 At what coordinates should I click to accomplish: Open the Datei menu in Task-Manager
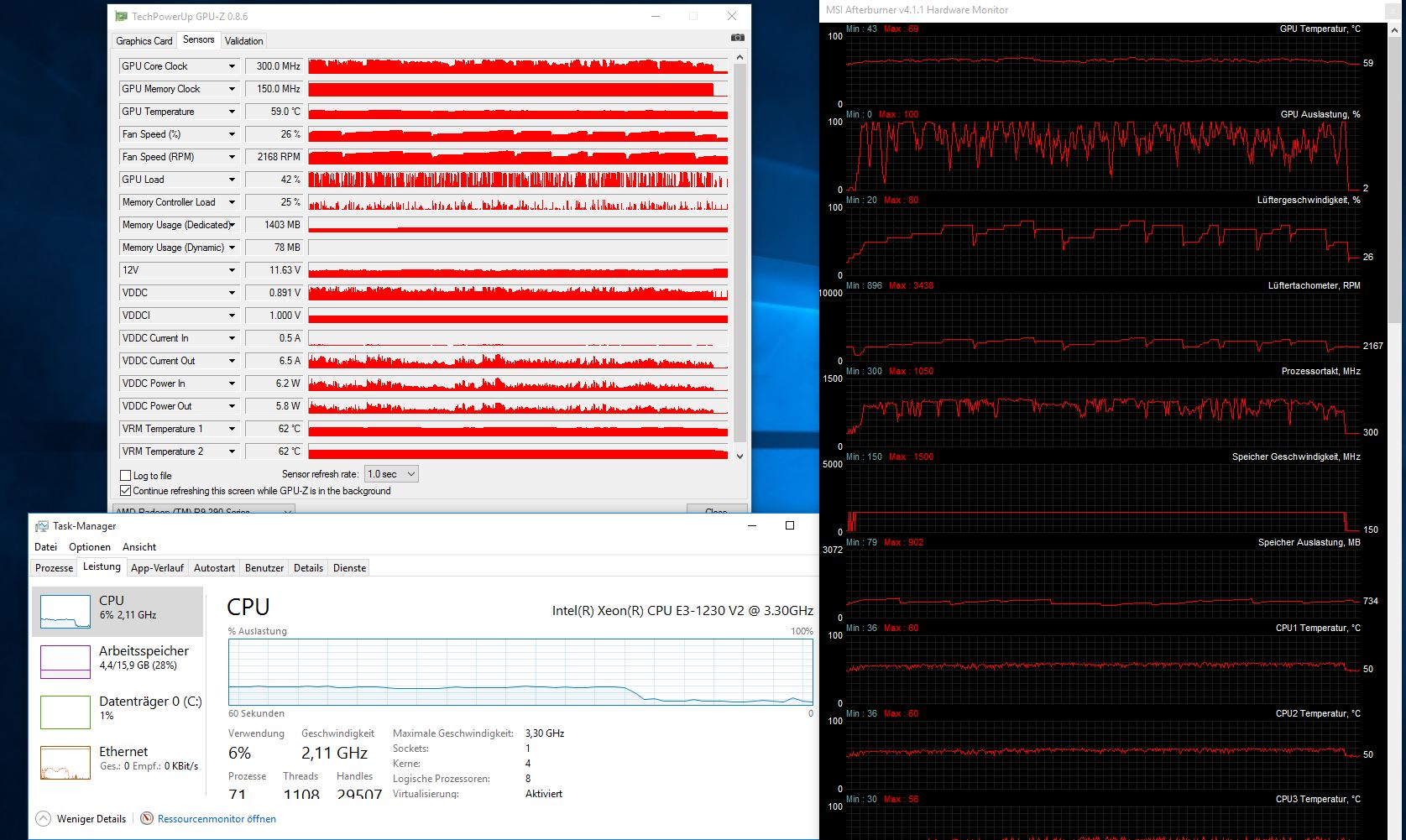pos(46,547)
